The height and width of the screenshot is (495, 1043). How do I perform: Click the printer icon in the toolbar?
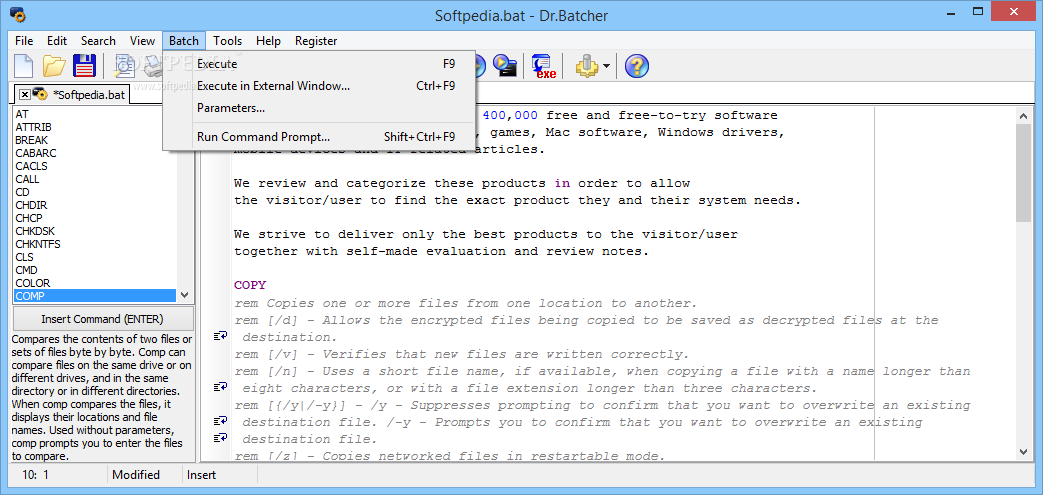(x=152, y=66)
